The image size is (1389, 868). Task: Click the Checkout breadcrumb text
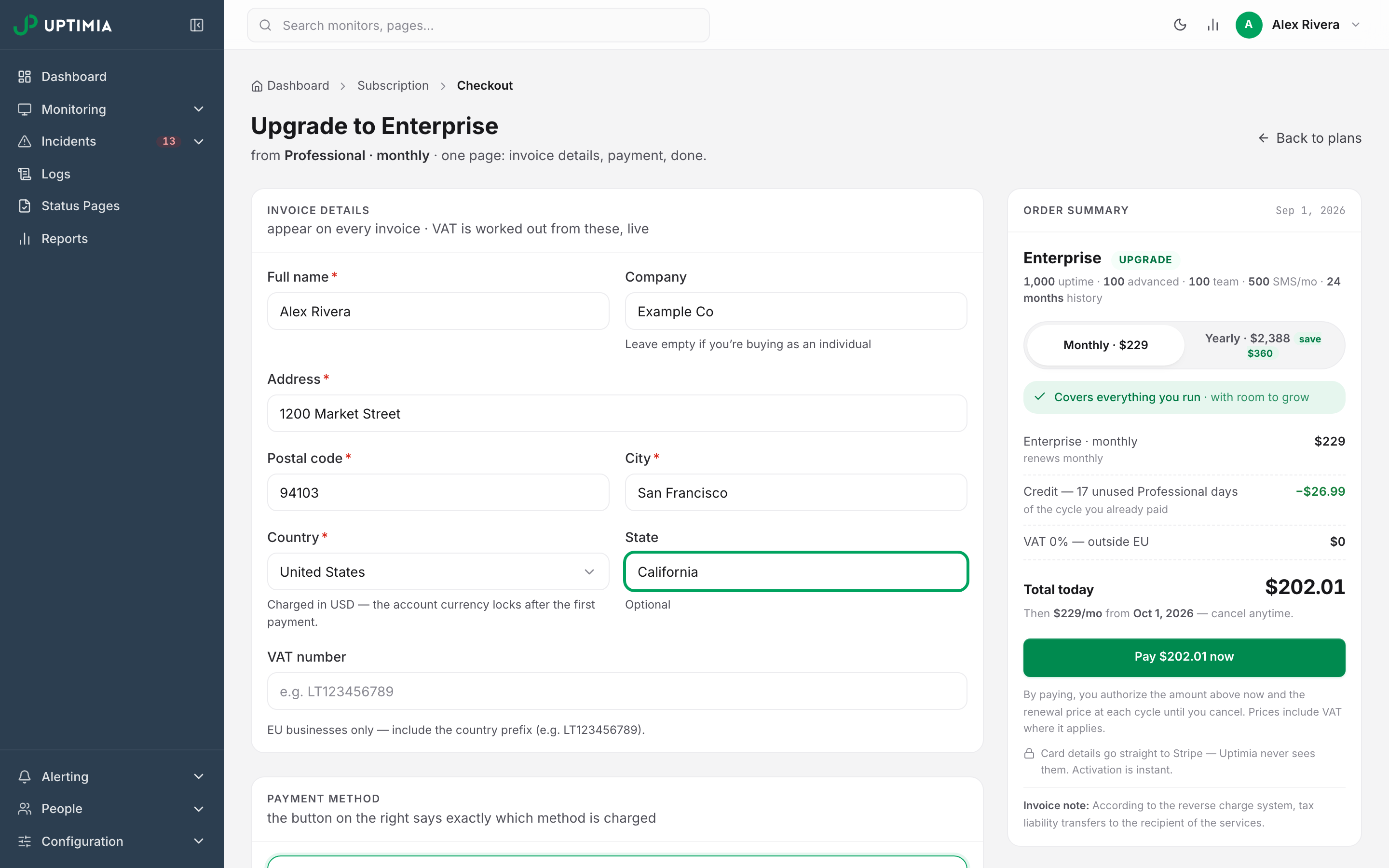point(484,85)
